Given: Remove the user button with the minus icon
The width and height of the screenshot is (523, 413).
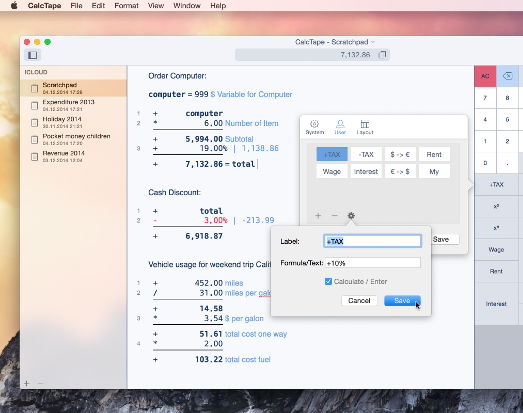Looking at the screenshot, I should tap(335, 216).
